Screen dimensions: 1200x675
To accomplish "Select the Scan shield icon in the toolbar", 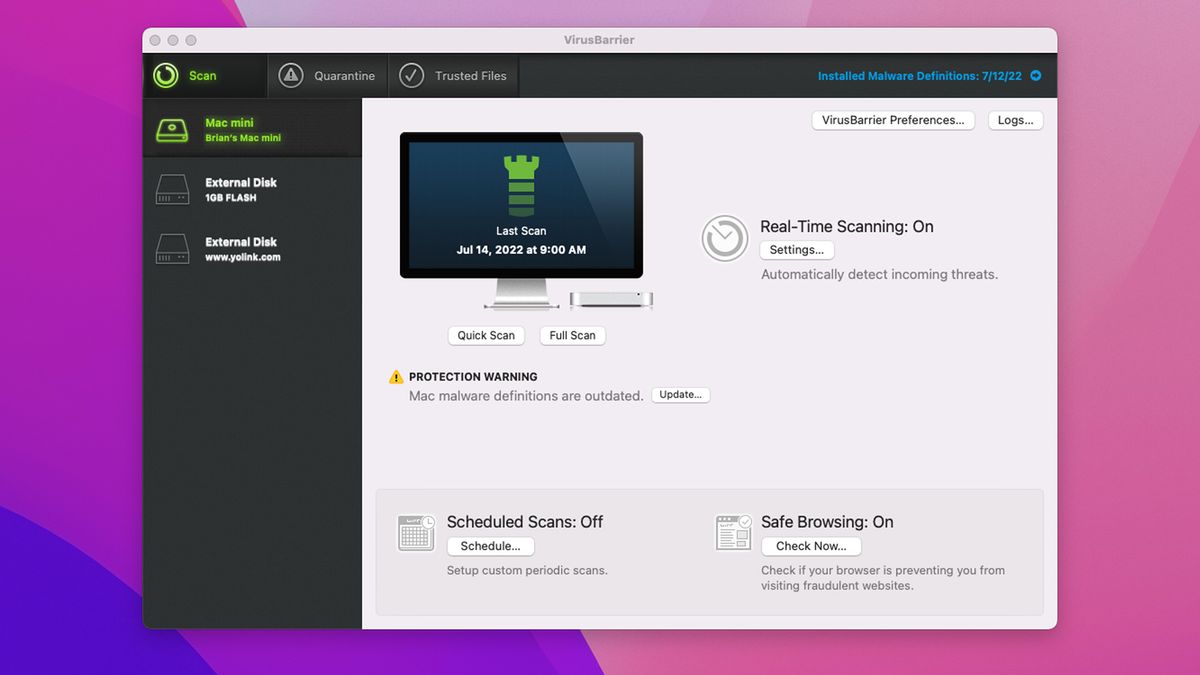I will tap(164, 75).
